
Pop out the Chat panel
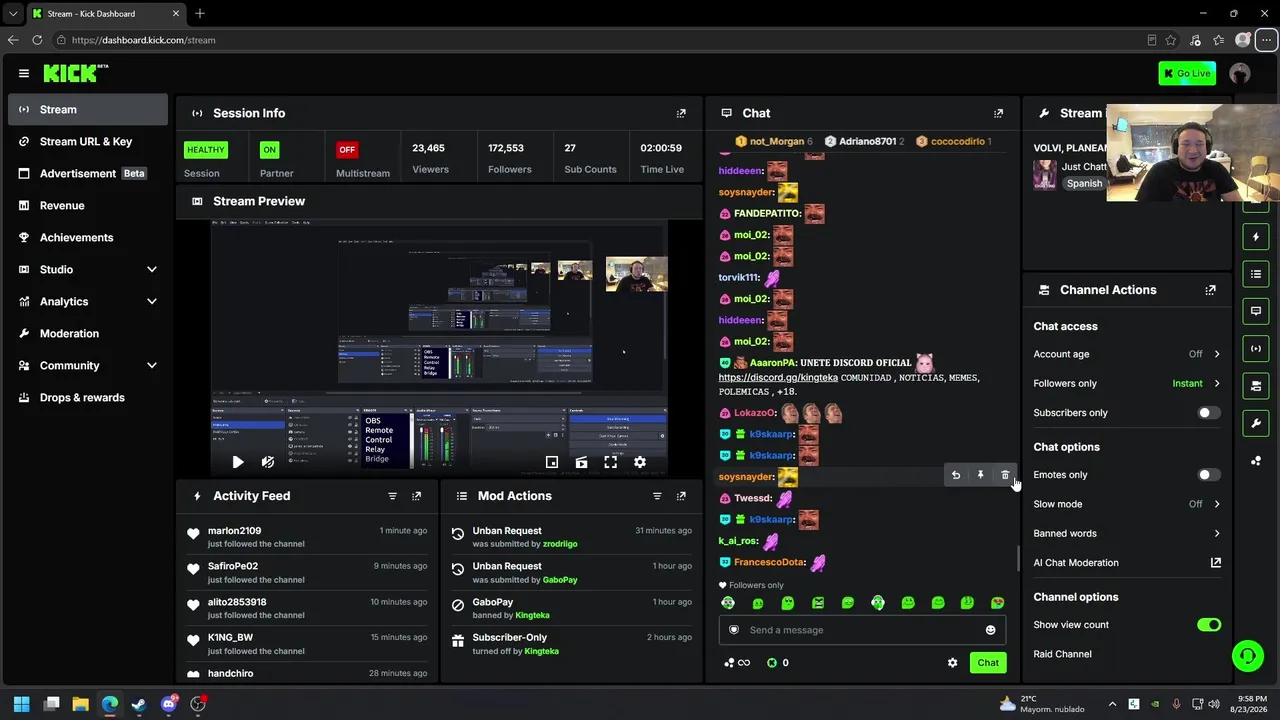click(998, 113)
